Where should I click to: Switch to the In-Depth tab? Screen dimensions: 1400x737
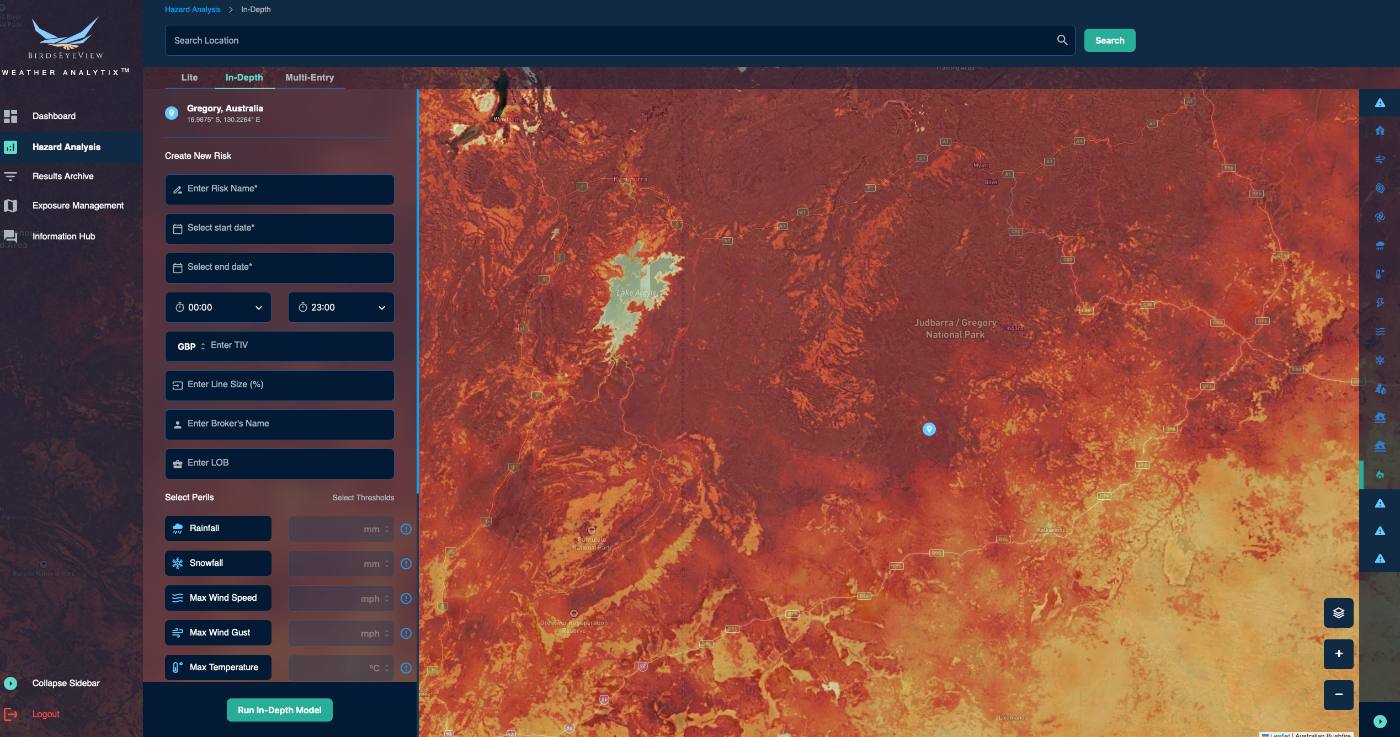pos(244,77)
